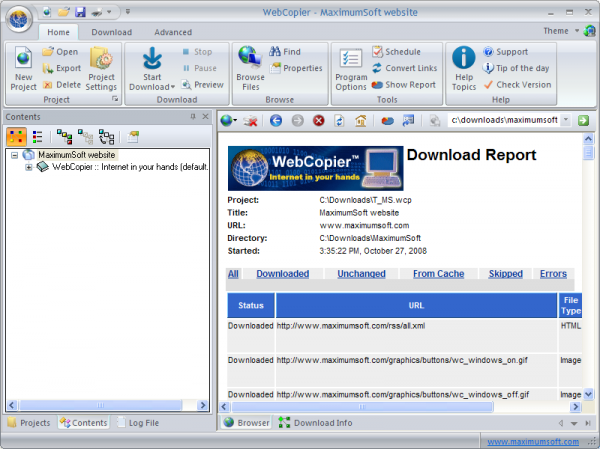Open the address bar dropdown list
The width and height of the screenshot is (600, 449).
click(x=566, y=120)
